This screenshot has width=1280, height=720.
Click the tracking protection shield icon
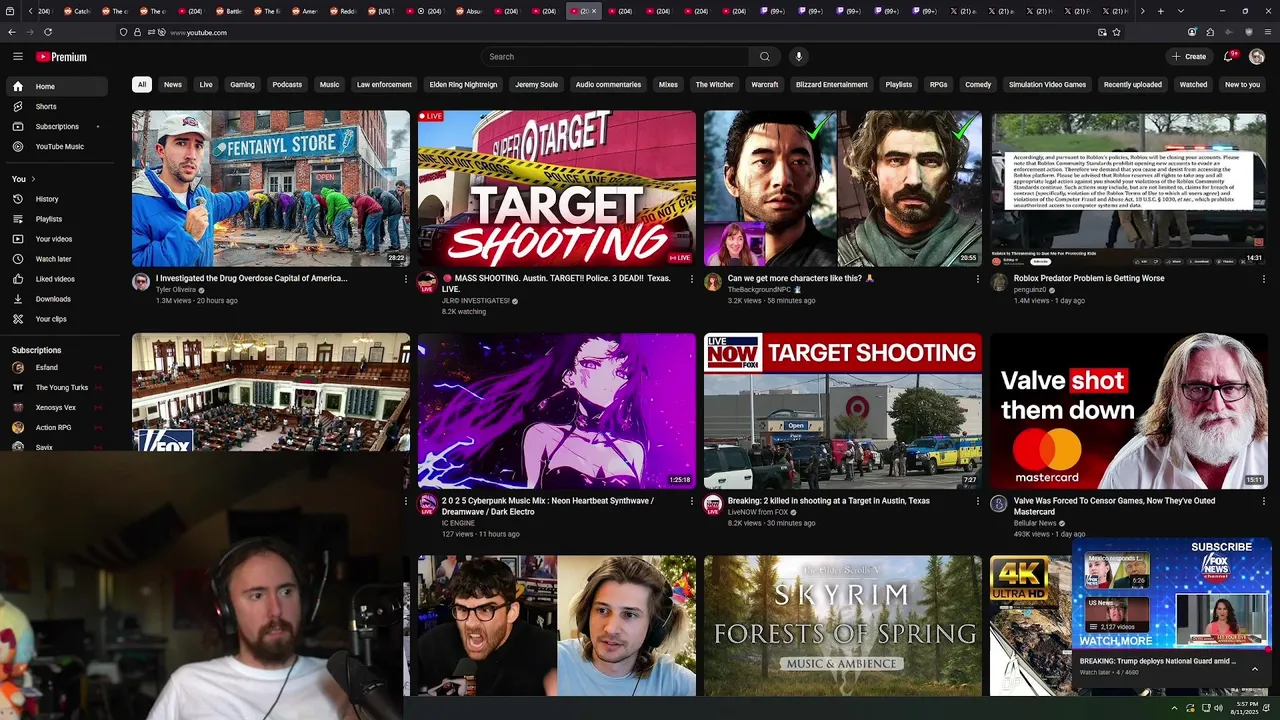(123, 32)
